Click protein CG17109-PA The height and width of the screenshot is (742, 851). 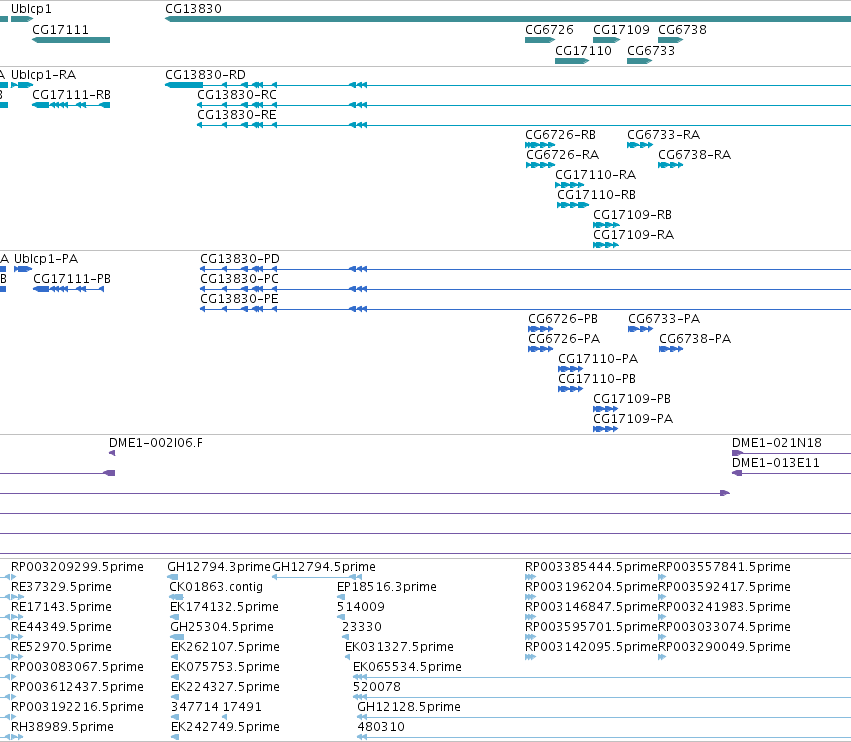pyautogui.click(x=633, y=418)
